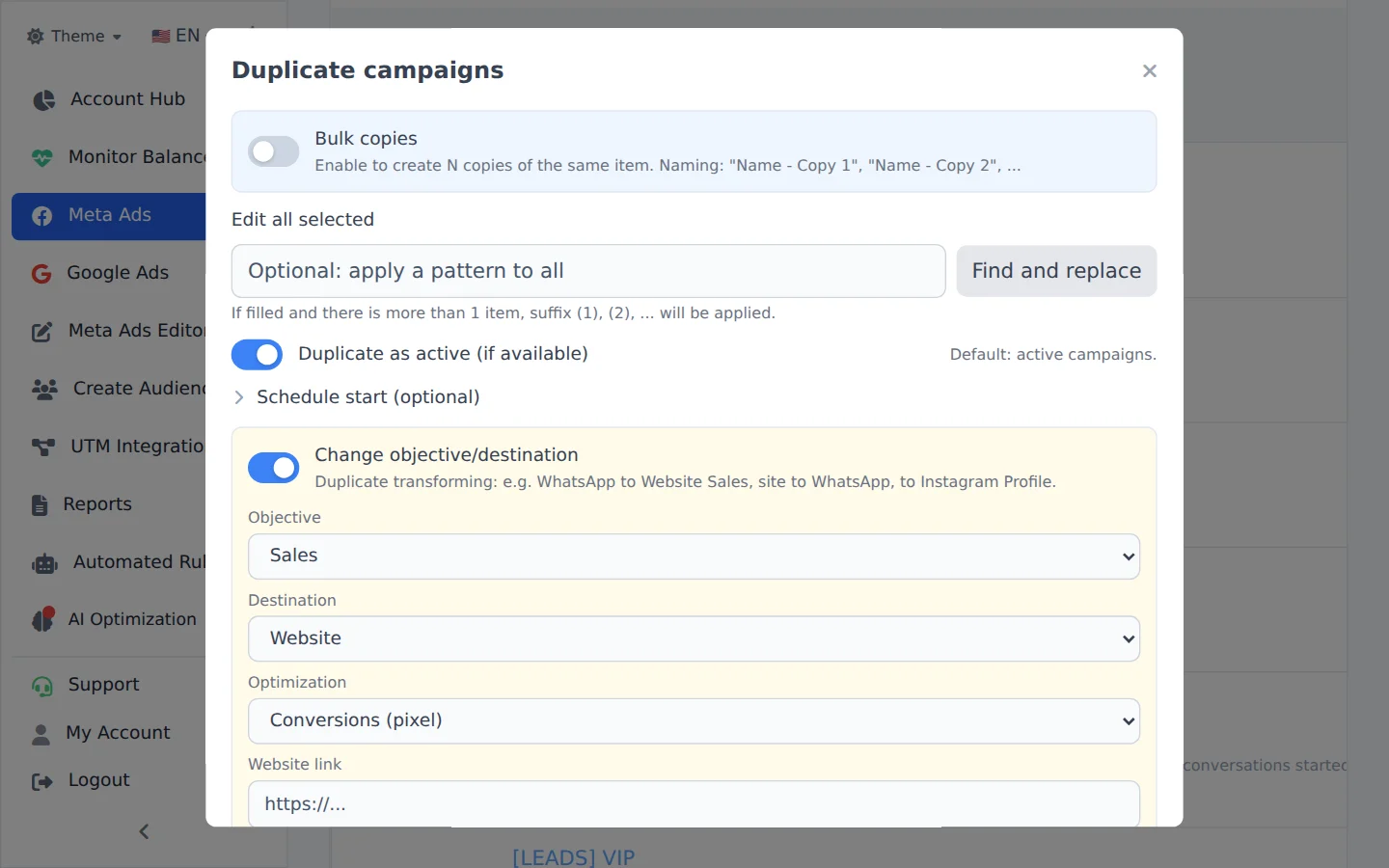
Task: Click the US flag language icon
Action: (x=160, y=37)
